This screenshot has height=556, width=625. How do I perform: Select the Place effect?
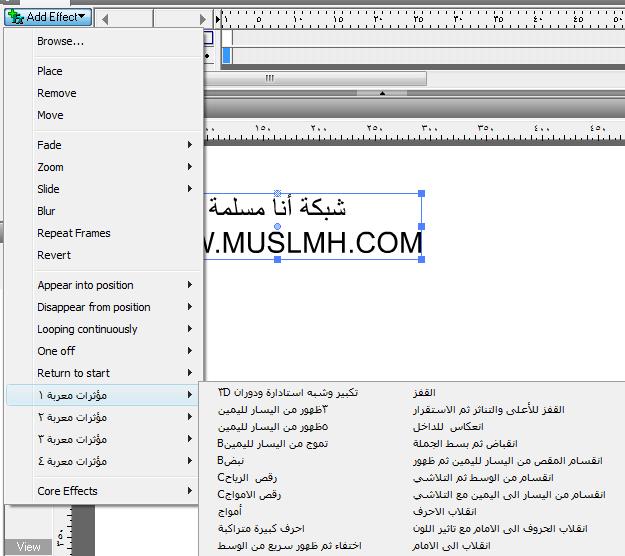tap(50, 71)
